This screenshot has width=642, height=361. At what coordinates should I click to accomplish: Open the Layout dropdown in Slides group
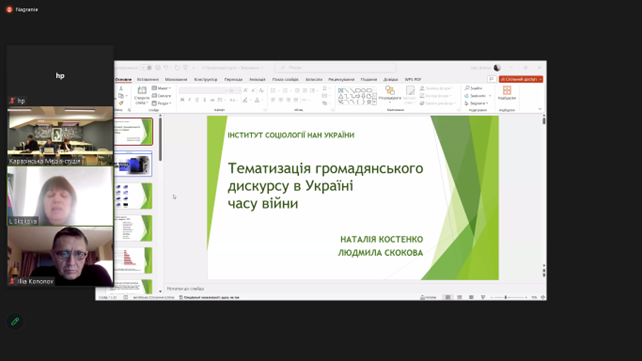[x=162, y=88]
